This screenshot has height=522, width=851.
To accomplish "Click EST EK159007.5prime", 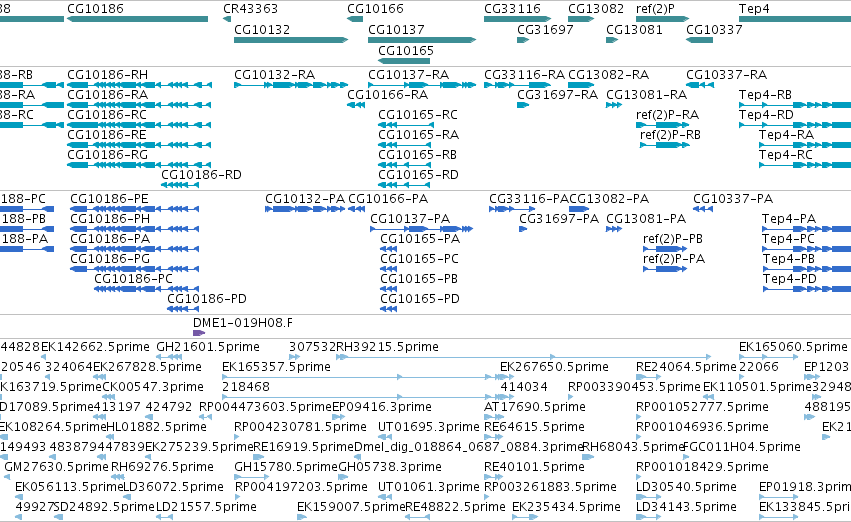I will click(302, 517).
